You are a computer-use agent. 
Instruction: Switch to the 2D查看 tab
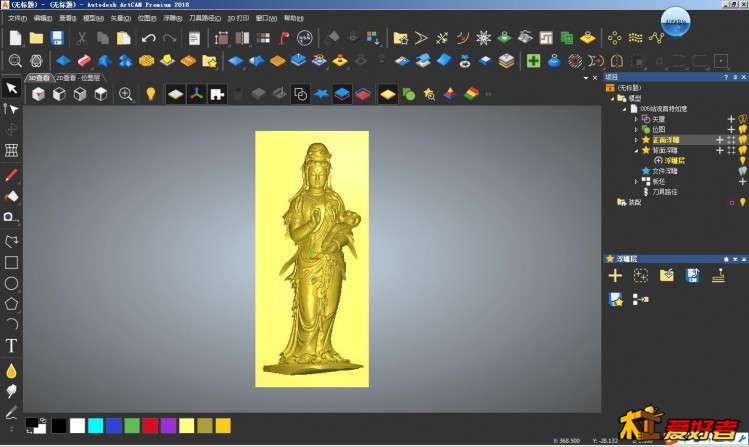tap(78, 78)
